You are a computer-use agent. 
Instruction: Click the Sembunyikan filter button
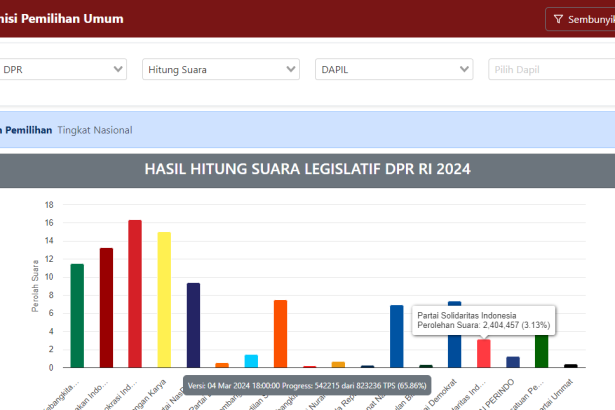(580, 19)
